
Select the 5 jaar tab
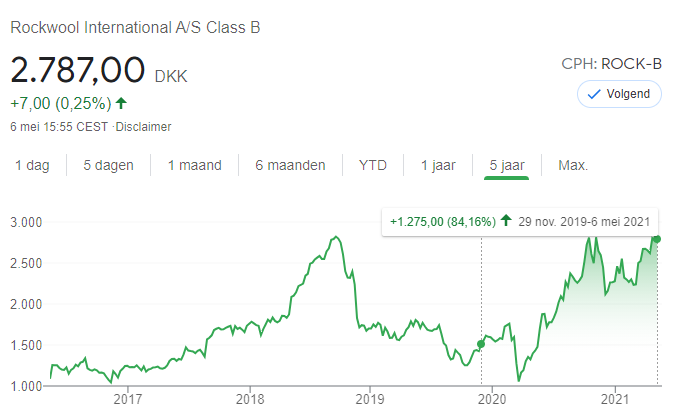coord(507,165)
